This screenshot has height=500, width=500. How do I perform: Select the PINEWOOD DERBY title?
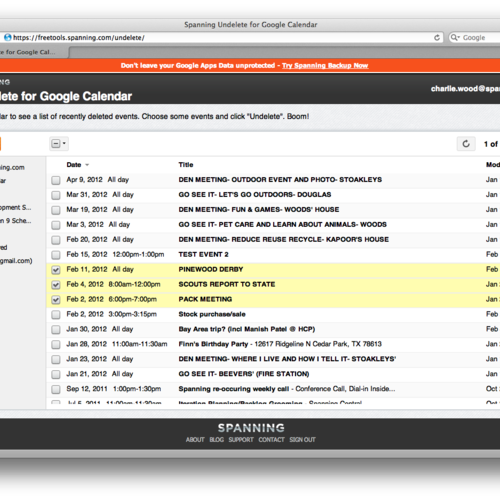click(x=211, y=269)
